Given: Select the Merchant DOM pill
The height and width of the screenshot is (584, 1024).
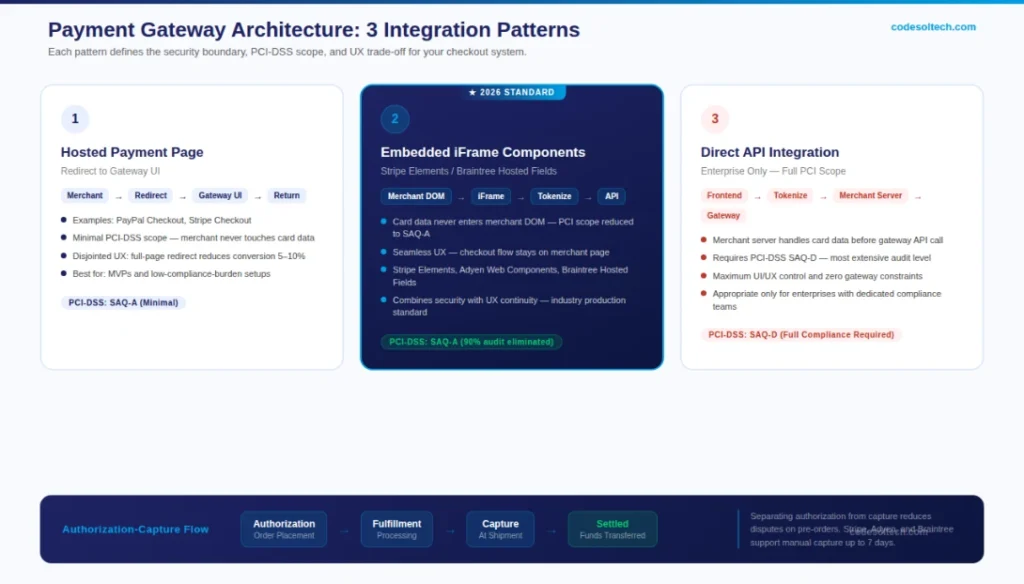Looking at the screenshot, I should [x=416, y=196].
